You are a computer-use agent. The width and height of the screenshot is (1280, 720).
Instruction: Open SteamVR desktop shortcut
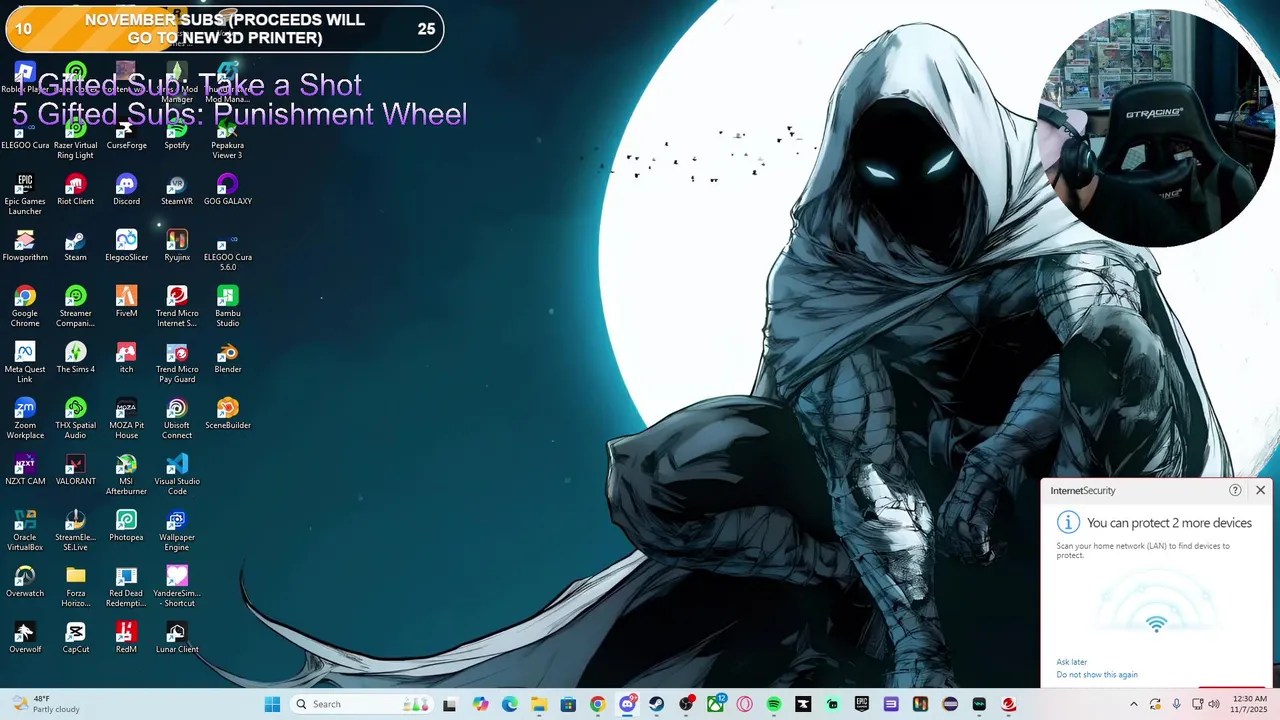click(x=177, y=190)
